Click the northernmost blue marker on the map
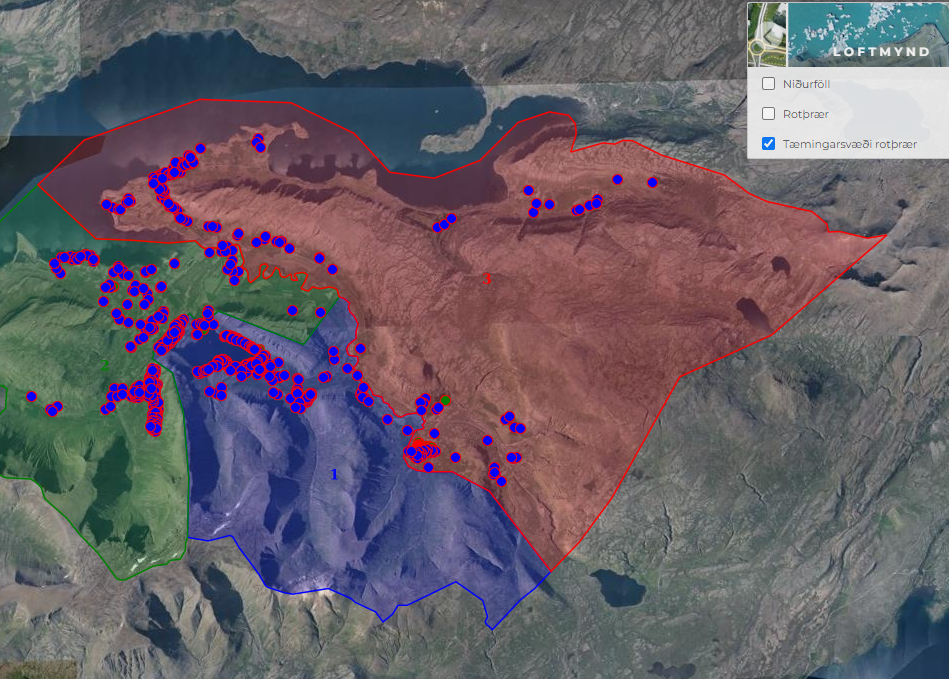949x679 pixels. pyautogui.click(x=258, y=138)
